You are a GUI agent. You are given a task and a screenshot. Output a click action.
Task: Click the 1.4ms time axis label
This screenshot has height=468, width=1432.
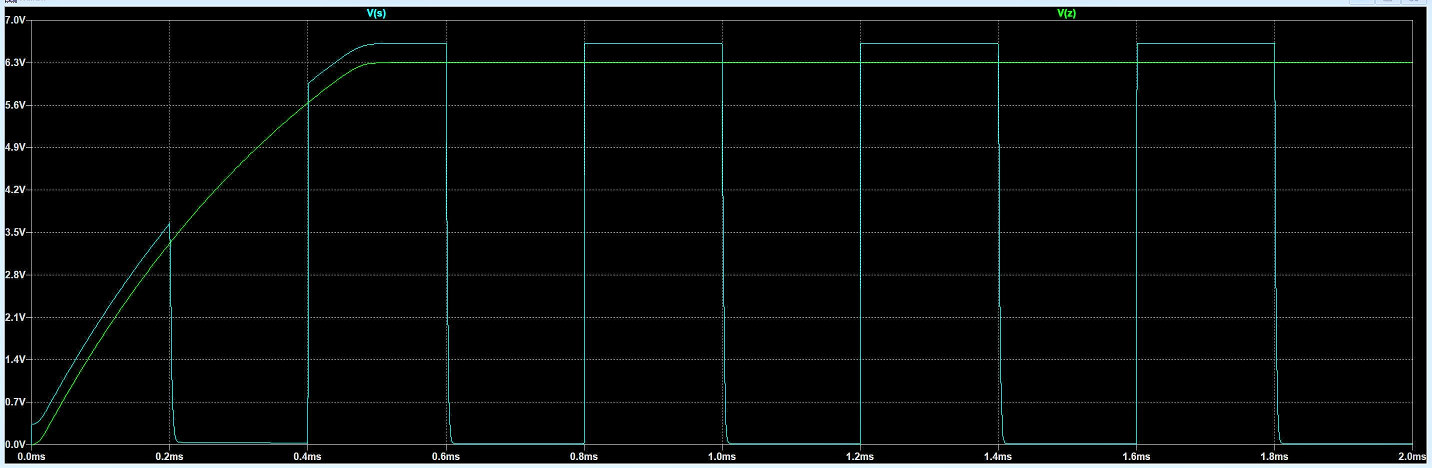pyautogui.click(x=998, y=457)
